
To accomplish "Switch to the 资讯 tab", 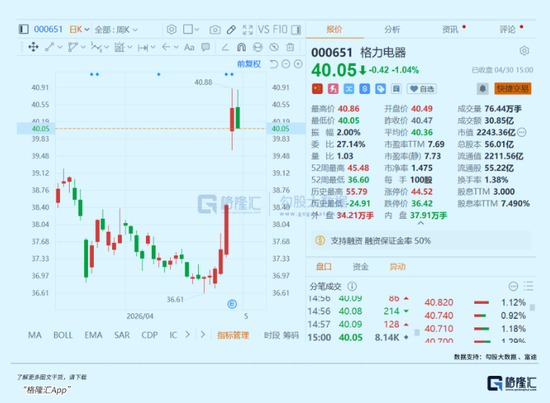I will click(x=450, y=29).
